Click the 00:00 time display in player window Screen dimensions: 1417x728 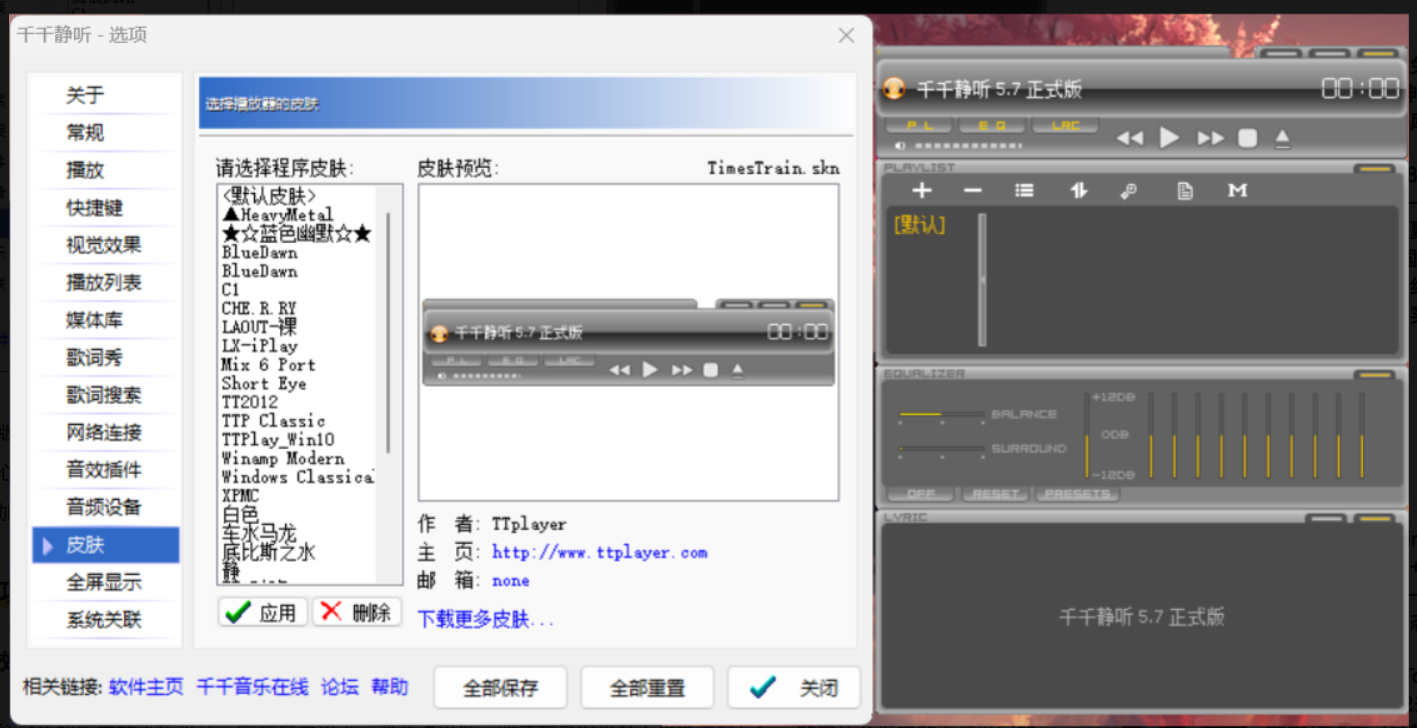(1360, 89)
